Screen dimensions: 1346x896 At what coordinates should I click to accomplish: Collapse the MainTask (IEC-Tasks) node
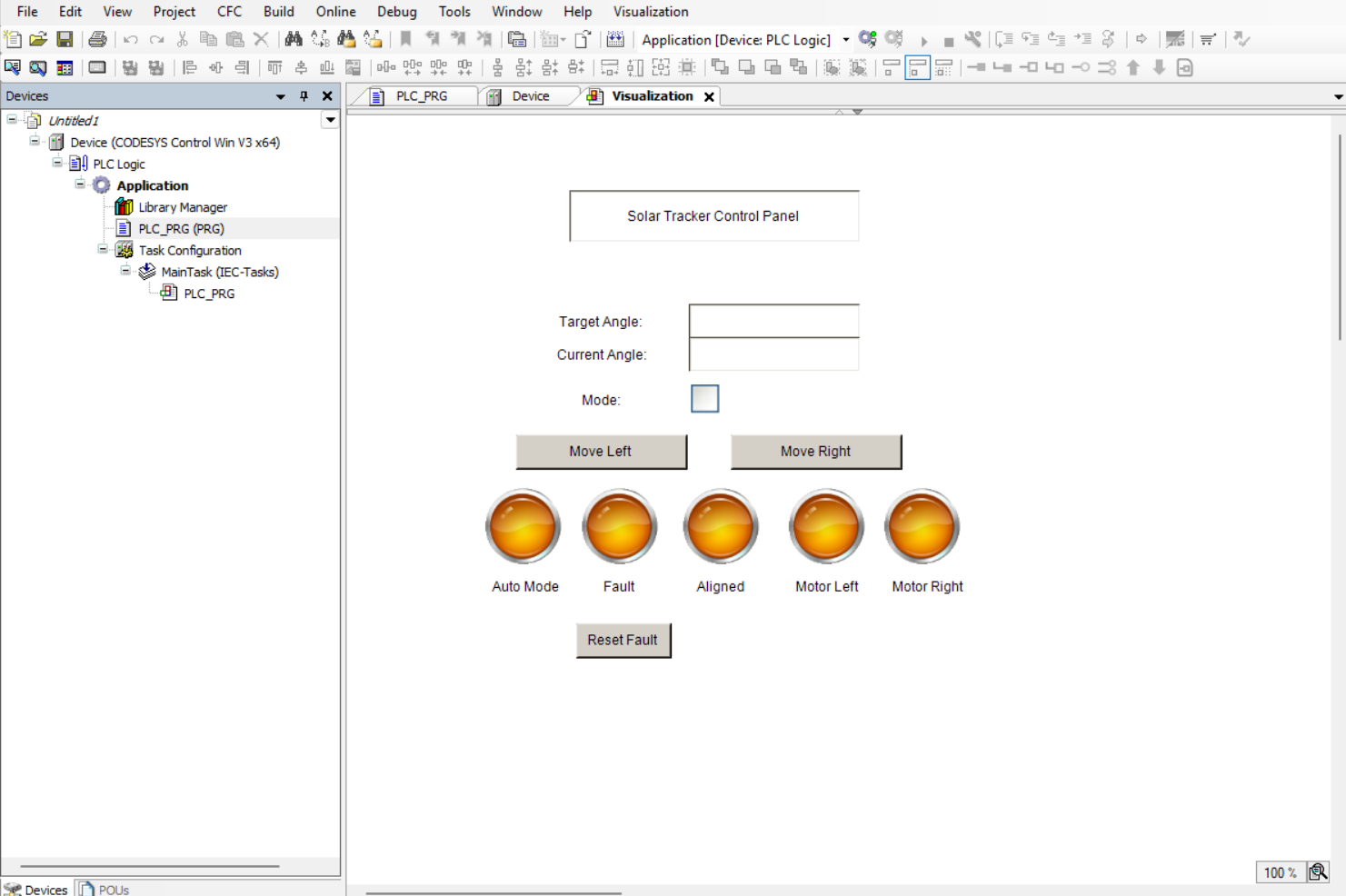[x=125, y=271]
